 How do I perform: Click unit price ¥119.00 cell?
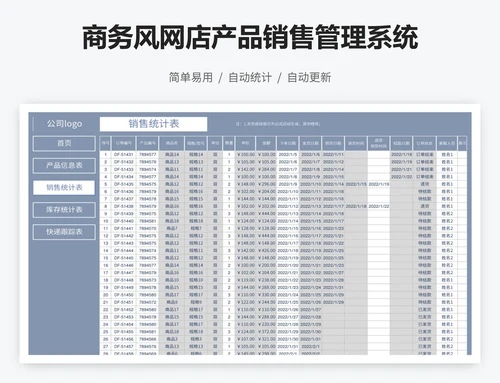pyautogui.click(x=245, y=280)
